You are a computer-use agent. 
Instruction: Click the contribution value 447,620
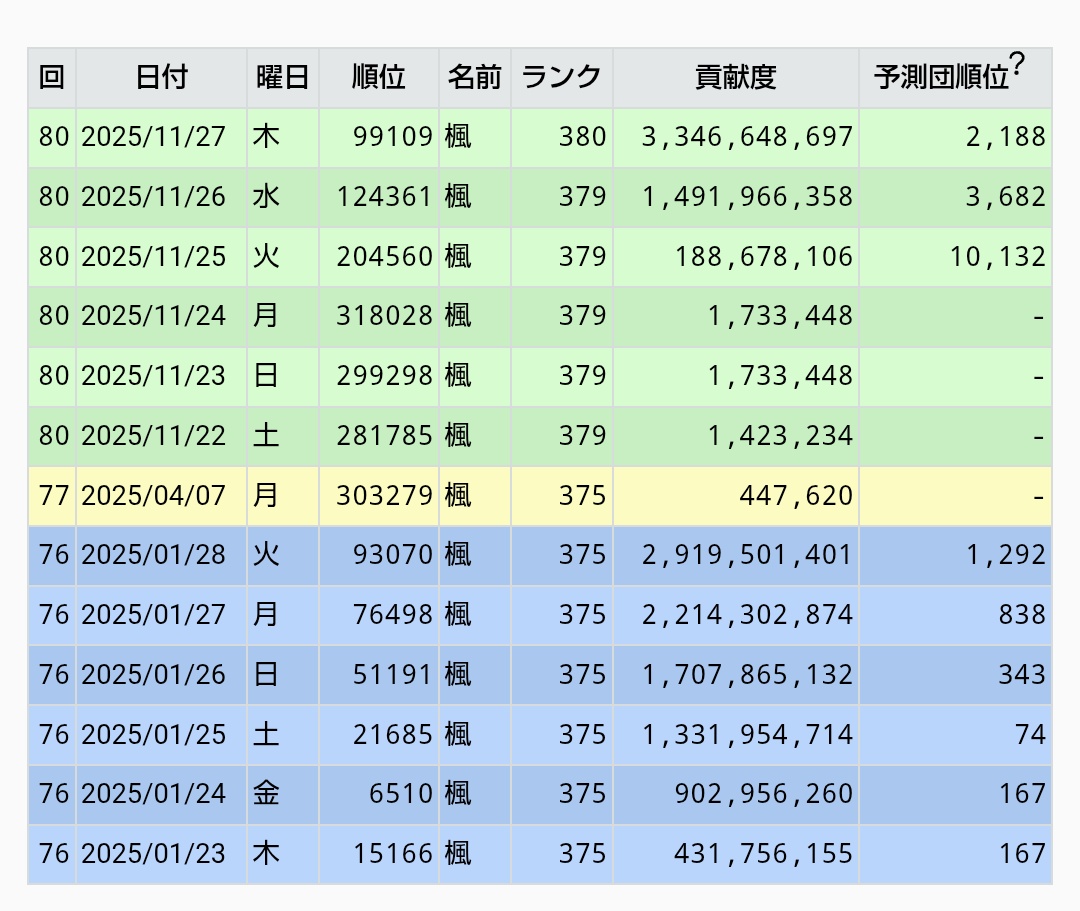796,495
